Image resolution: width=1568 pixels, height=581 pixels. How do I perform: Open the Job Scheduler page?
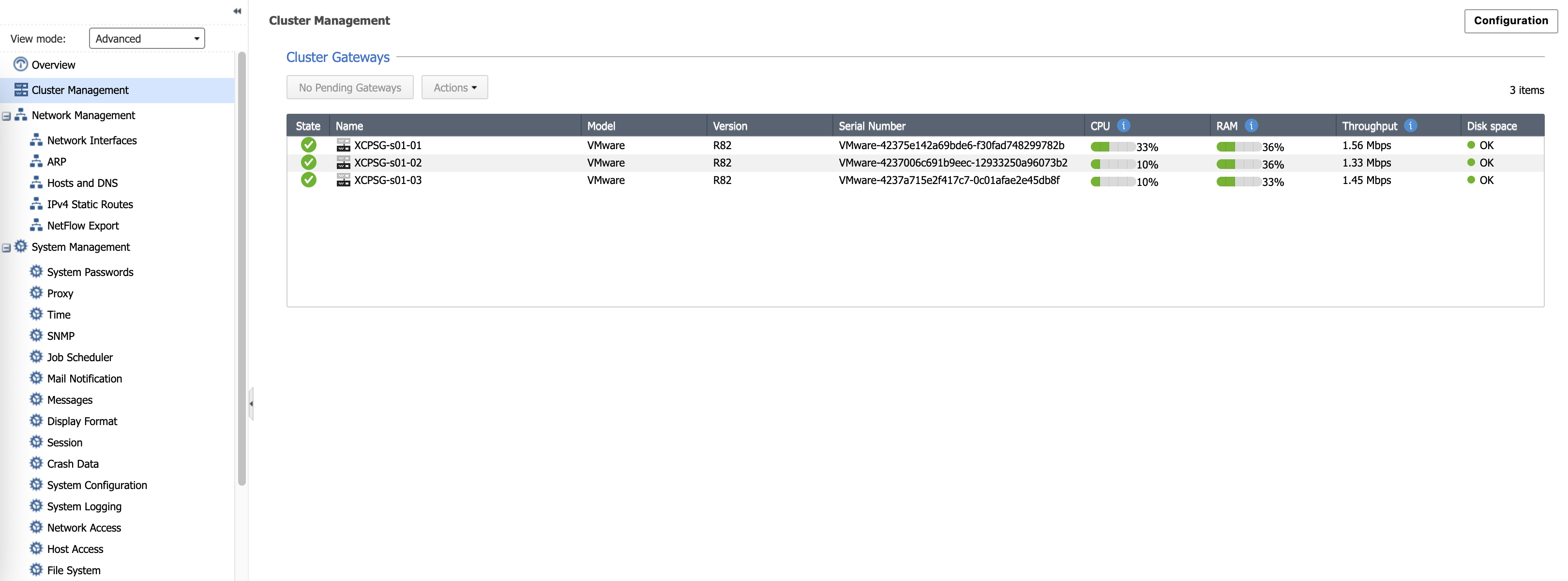(x=80, y=357)
